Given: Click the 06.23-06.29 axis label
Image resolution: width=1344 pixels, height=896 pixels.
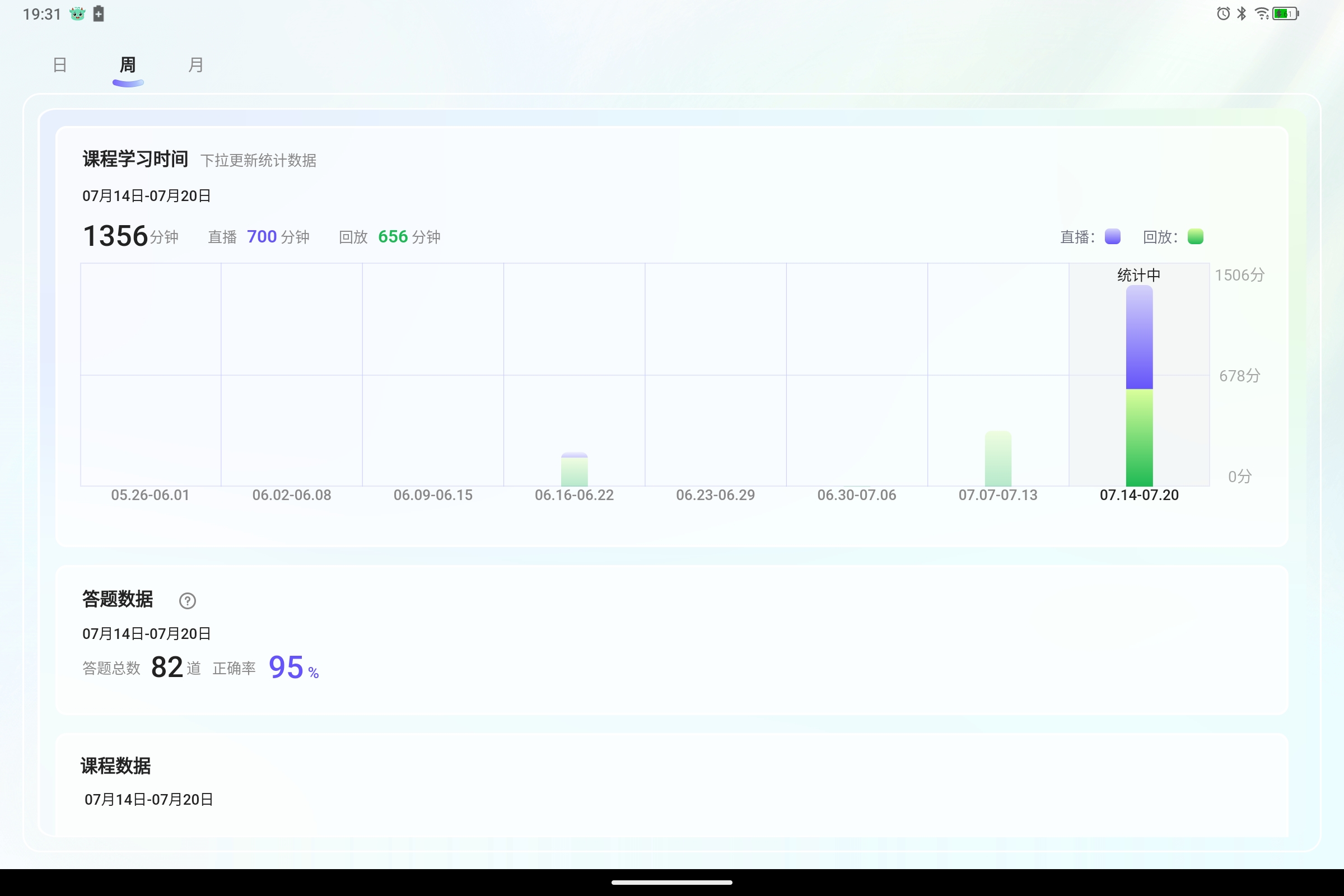Looking at the screenshot, I should pos(716,496).
